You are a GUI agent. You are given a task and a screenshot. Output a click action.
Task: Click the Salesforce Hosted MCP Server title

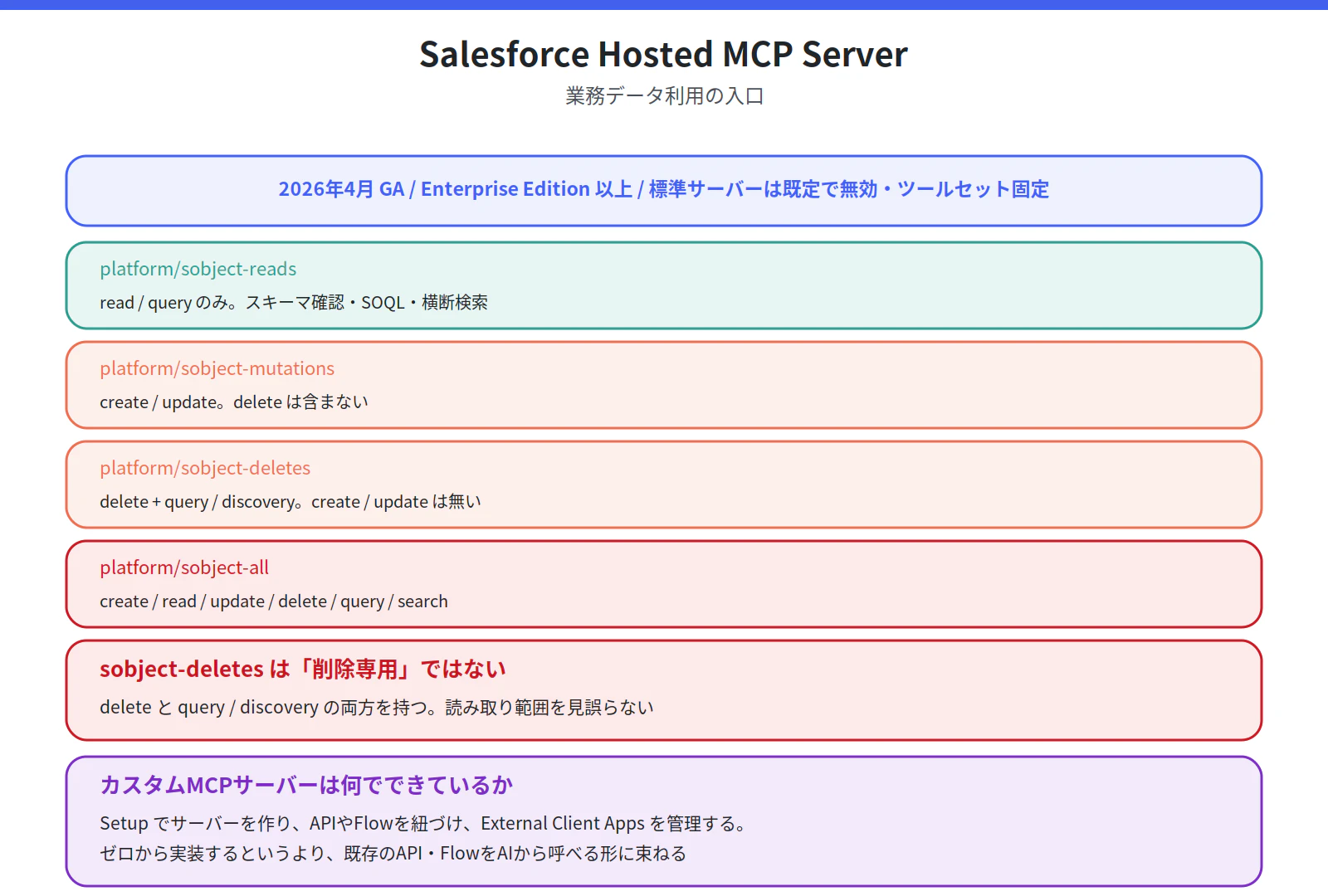[x=663, y=55]
